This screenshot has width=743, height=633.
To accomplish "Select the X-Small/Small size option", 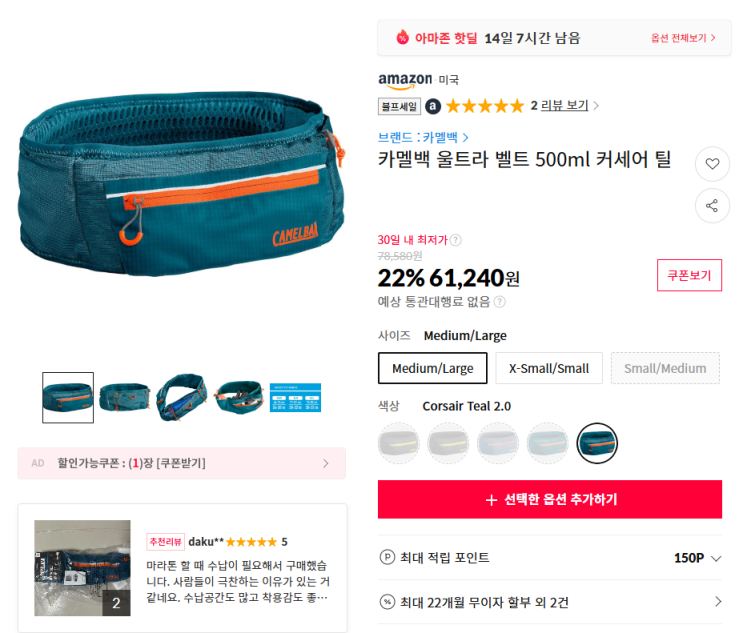I will tap(549, 368).
